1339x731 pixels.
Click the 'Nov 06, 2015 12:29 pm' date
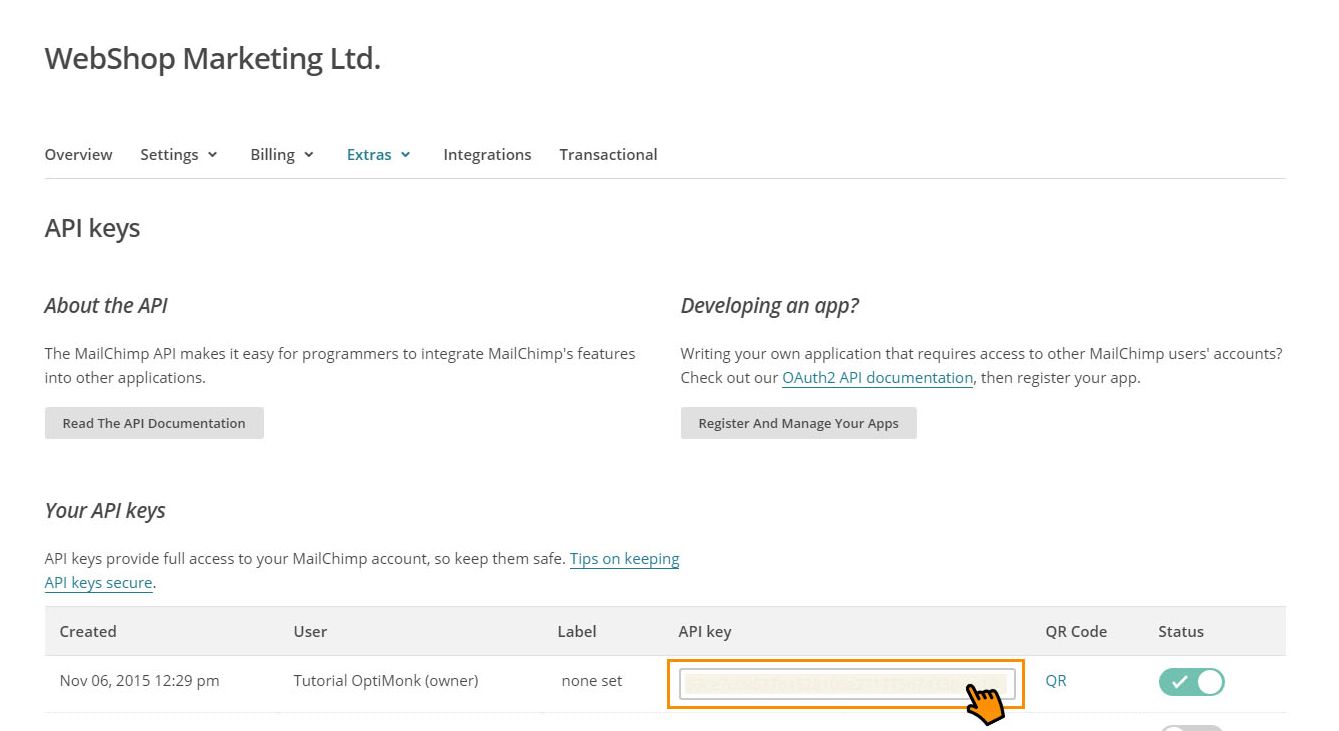coord(139,681)
